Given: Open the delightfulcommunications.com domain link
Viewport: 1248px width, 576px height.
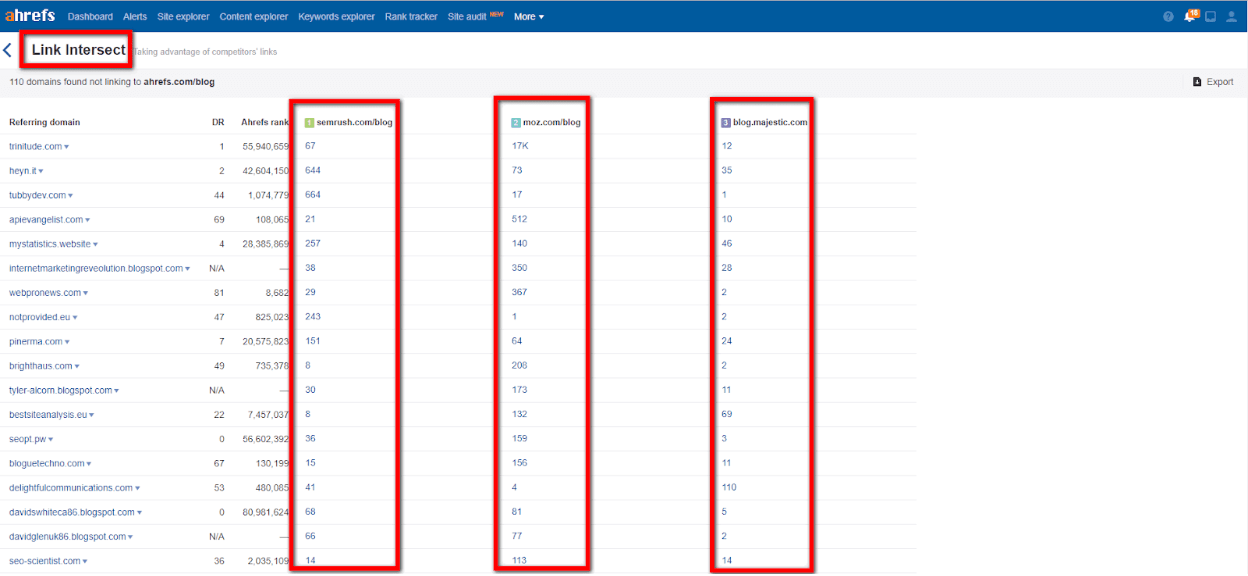Looking at the screenshot, I should [x=71, y=488].
